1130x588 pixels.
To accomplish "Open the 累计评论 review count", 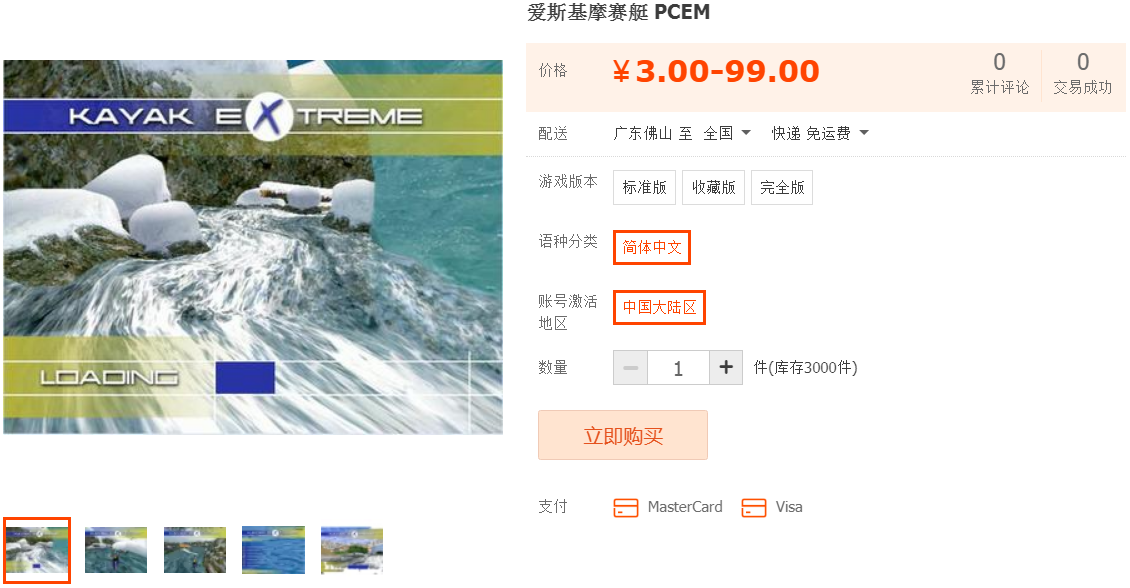I will 999,73.
